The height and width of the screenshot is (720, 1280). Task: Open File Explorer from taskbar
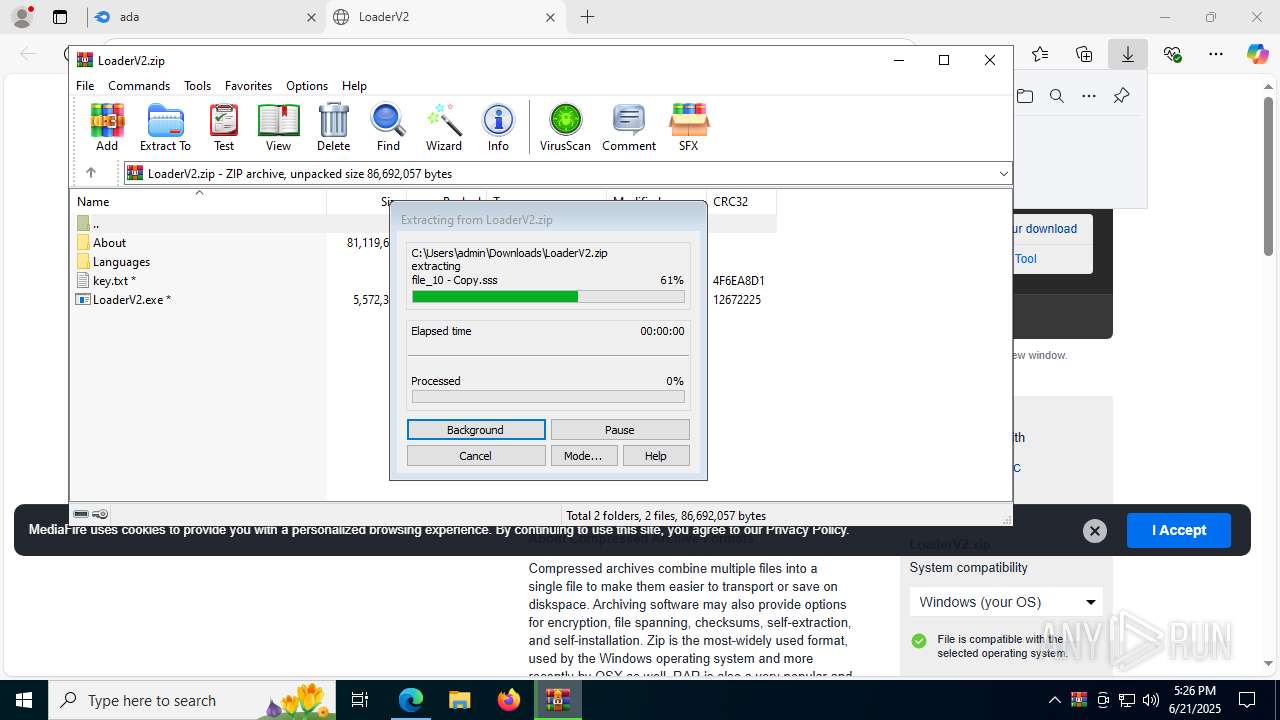click(x=459, y=700)
